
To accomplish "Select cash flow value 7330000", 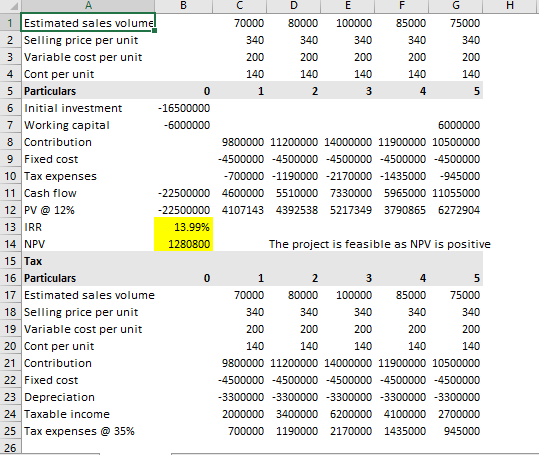I will [x=348, y=193].
